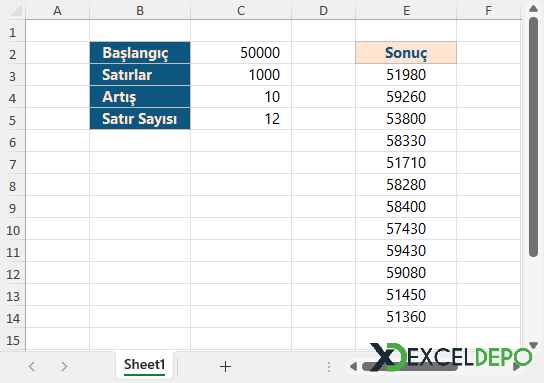Select result cell 53800

406,119
